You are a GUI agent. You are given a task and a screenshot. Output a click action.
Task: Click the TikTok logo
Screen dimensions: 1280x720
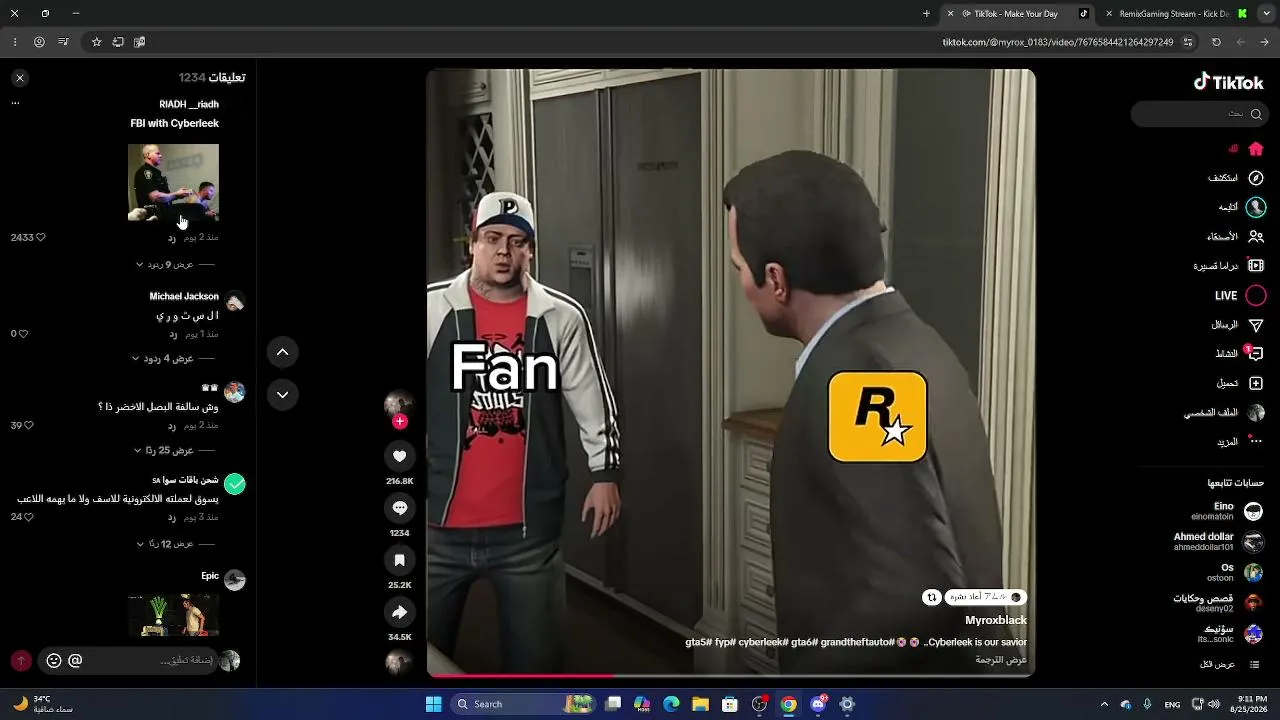pos(1229,82)
